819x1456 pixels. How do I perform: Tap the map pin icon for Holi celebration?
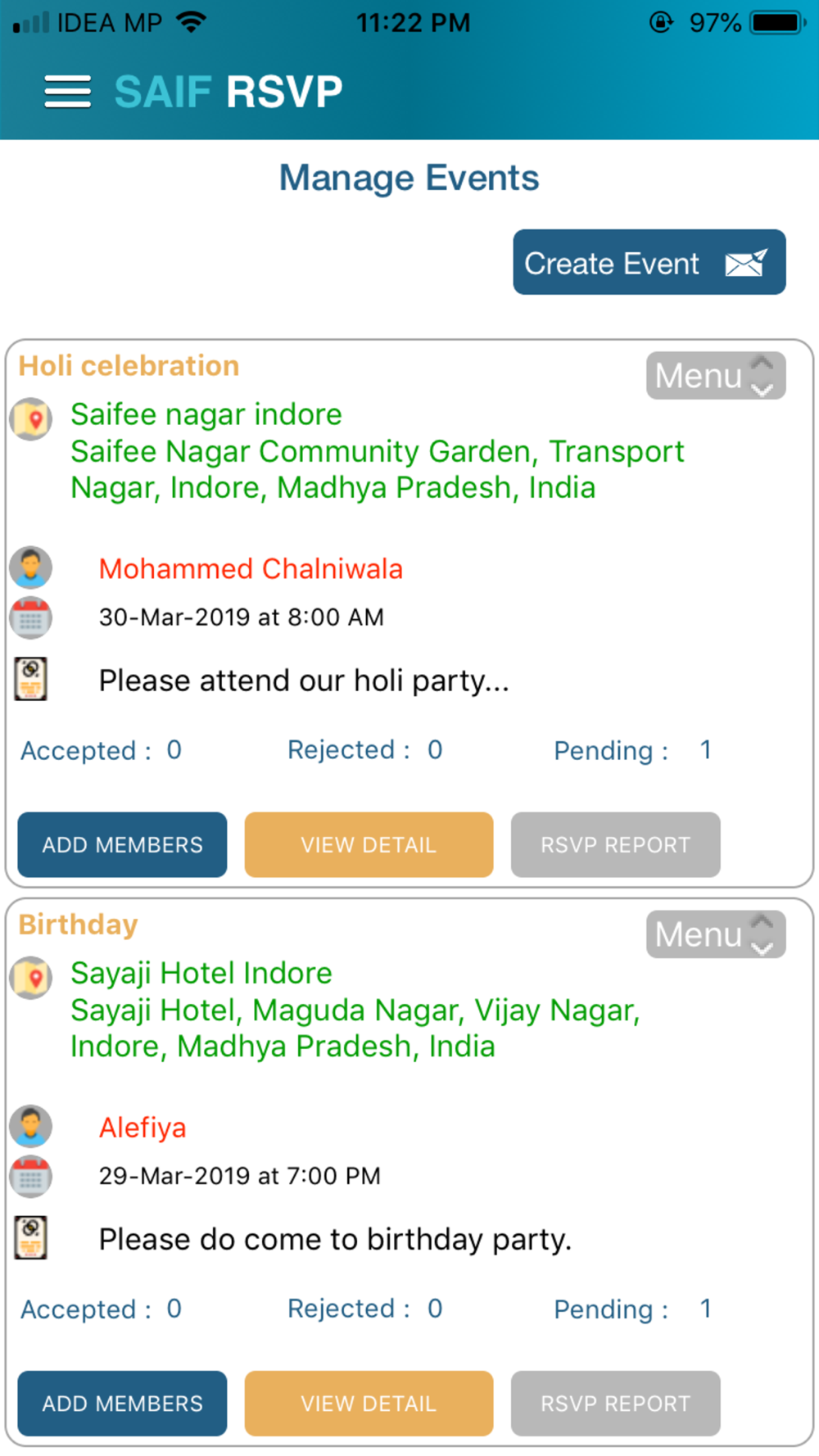31,419
